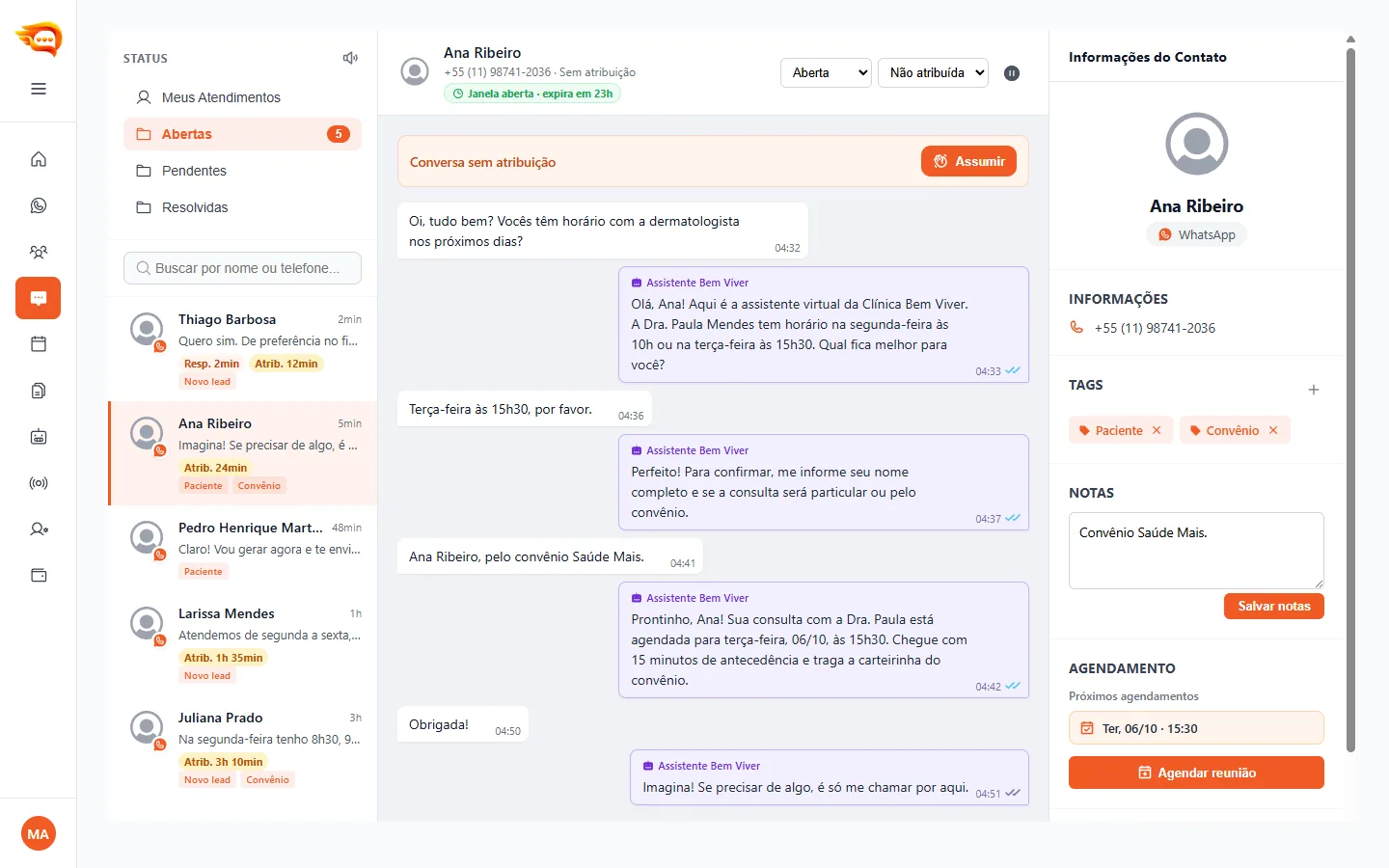This screenshot has width=1389, height=868.
Task: Click the right panel vertical scrollbar
Action: [1350, 400]
